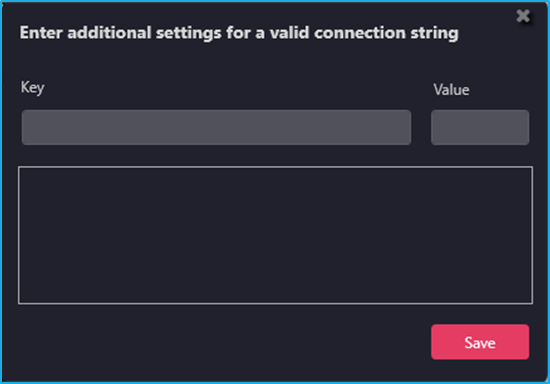Click the gray cross close icon
Image resolution: width=550 pixels, height=384 pixels.
pyautogui.click(x=523, y=16)
